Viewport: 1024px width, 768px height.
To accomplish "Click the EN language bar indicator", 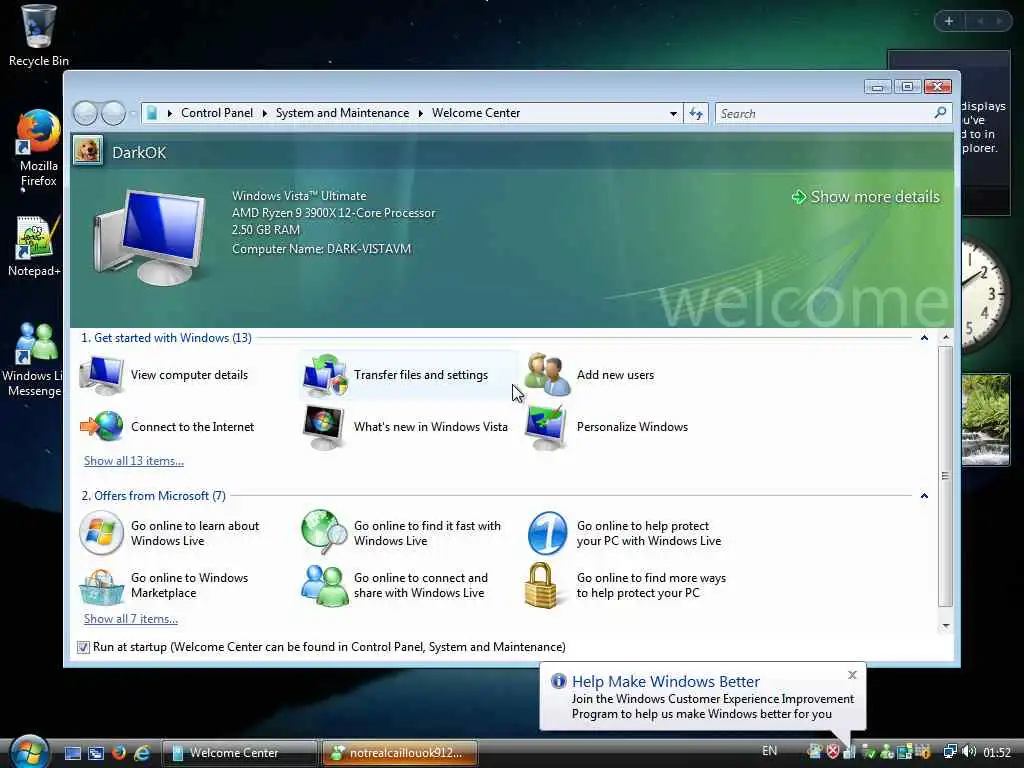I will tap(769, 751).
